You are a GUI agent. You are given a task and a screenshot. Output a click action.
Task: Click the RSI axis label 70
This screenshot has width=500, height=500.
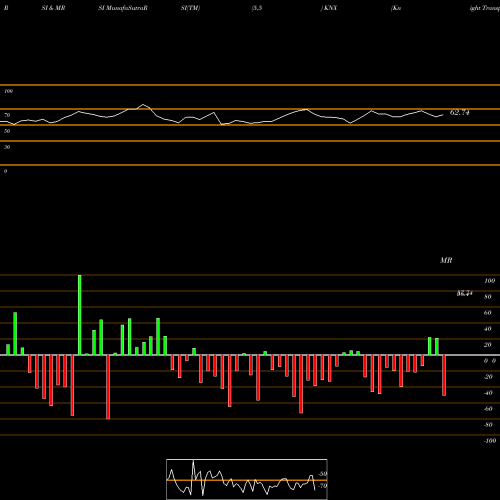tap(7, 115)
